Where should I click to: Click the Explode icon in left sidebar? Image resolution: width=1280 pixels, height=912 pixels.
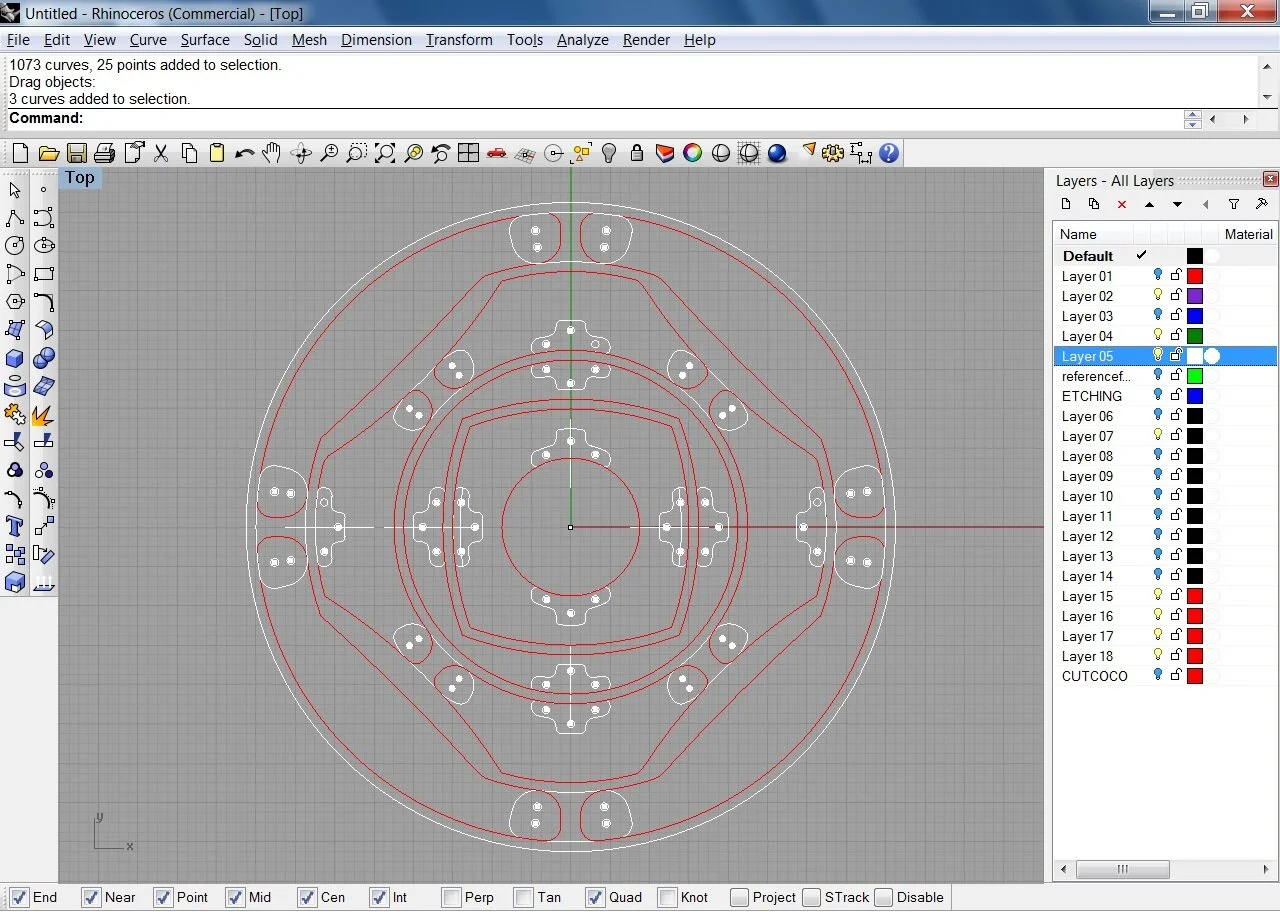[x=43, y=414]
